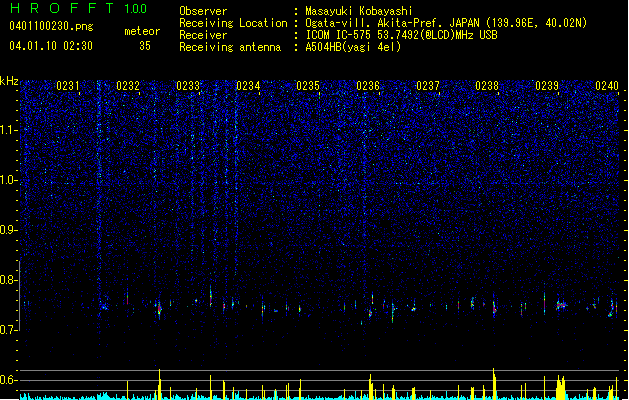Click the Observer field label
This screenshot has height=400, width=629.
pos(203,11)
